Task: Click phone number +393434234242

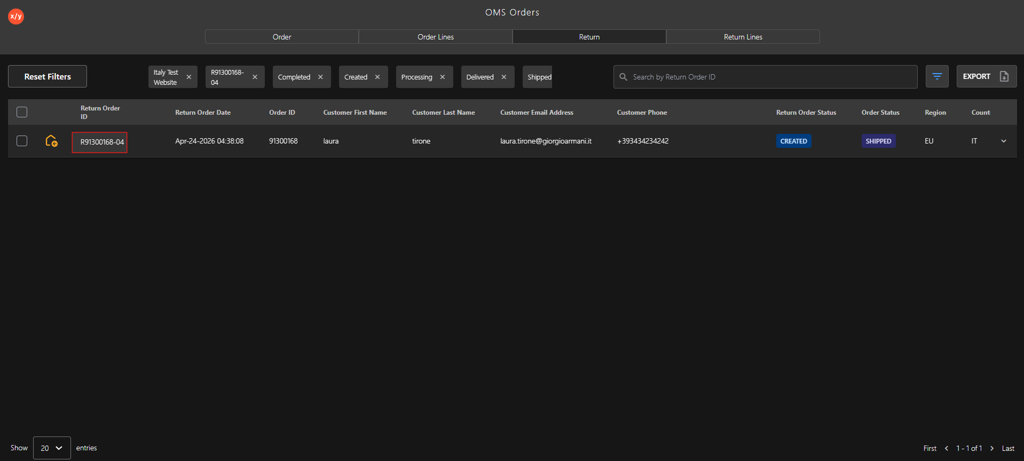Action: point(643,141)
